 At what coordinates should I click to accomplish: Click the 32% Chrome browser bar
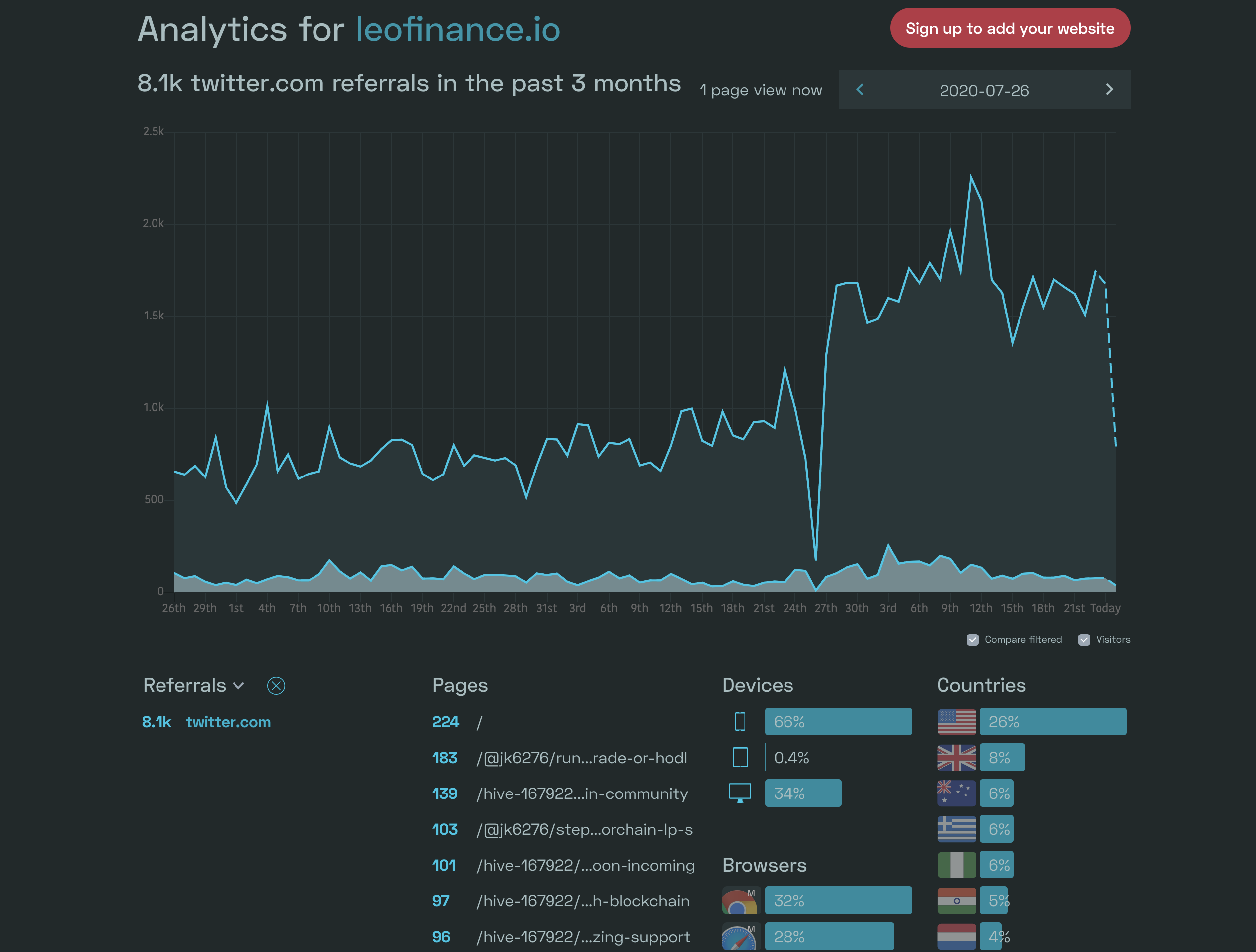[838, 900]
